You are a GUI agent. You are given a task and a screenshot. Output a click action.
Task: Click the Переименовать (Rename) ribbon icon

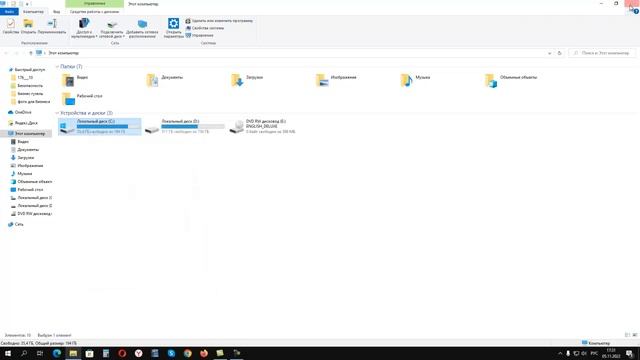[52, 26]
